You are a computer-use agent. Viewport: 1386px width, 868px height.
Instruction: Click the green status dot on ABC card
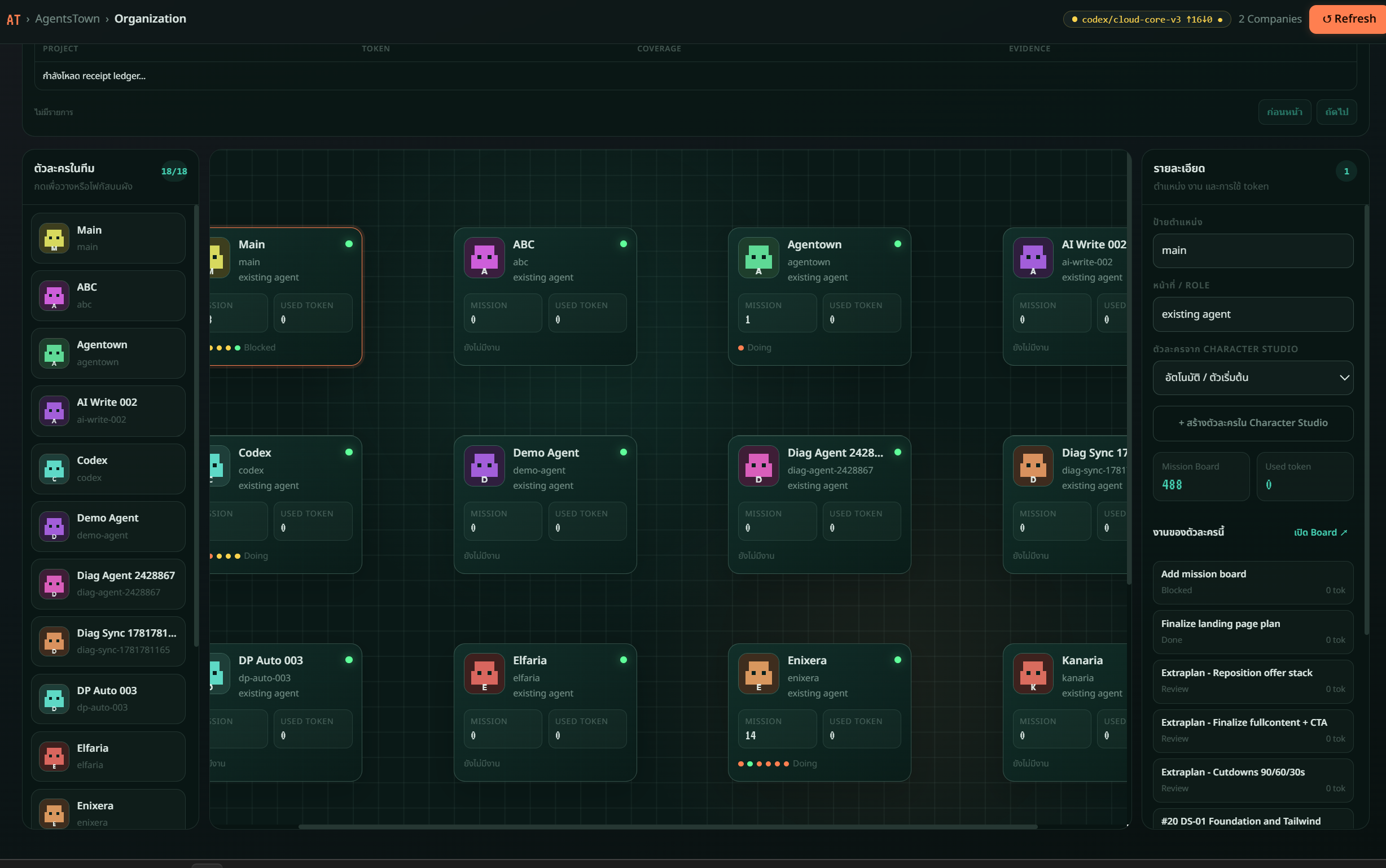[x=623, y=244]
